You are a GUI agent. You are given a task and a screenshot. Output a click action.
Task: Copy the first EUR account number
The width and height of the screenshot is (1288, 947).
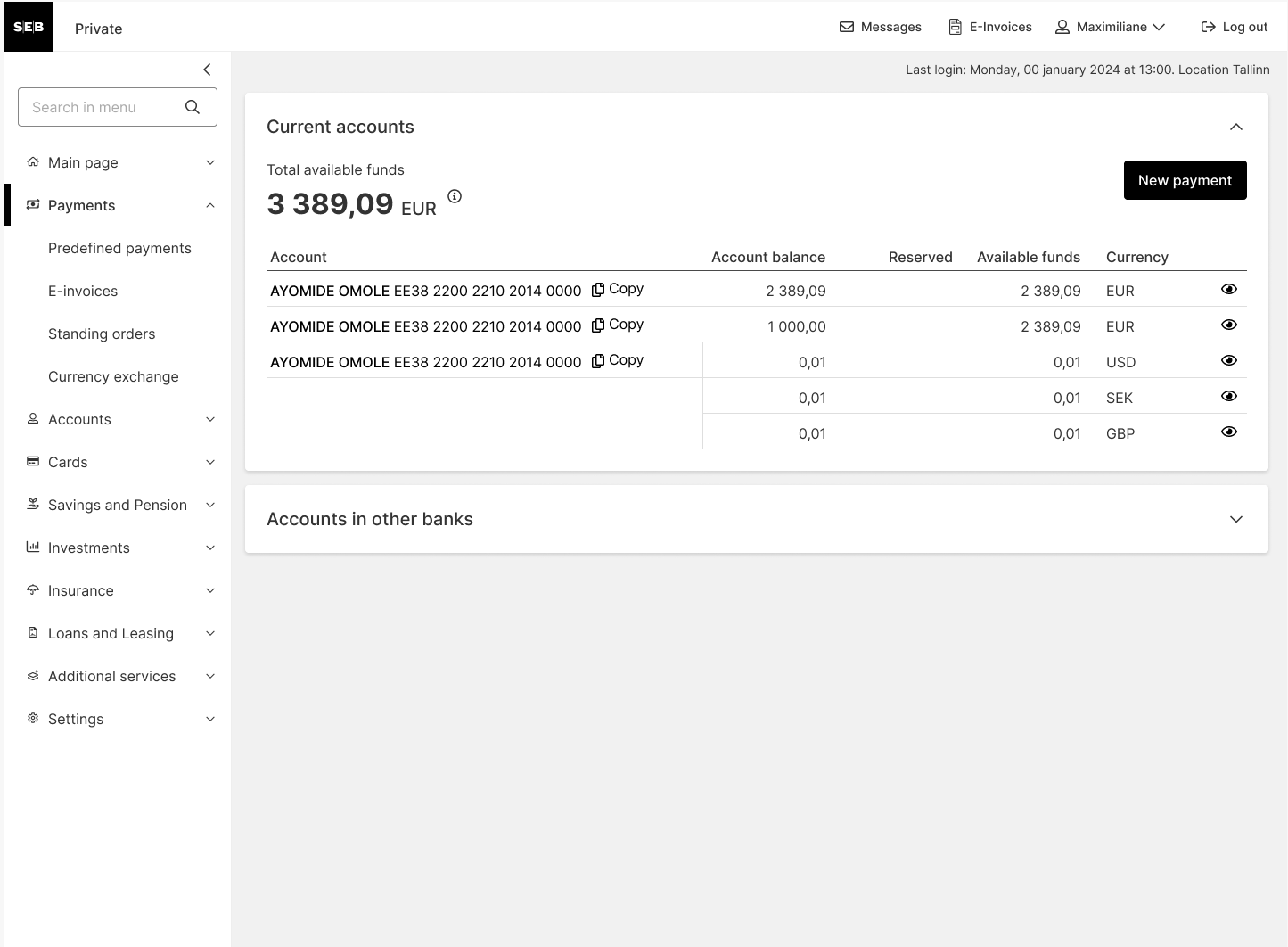[618, 289]
